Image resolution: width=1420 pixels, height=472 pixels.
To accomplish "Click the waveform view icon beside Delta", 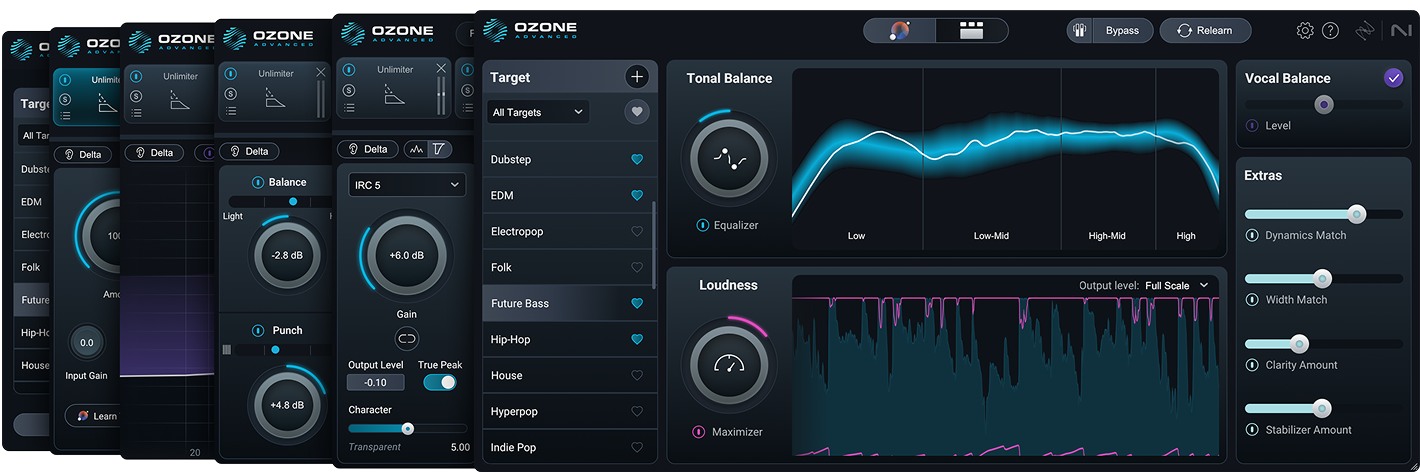I will tap(415, 150).
